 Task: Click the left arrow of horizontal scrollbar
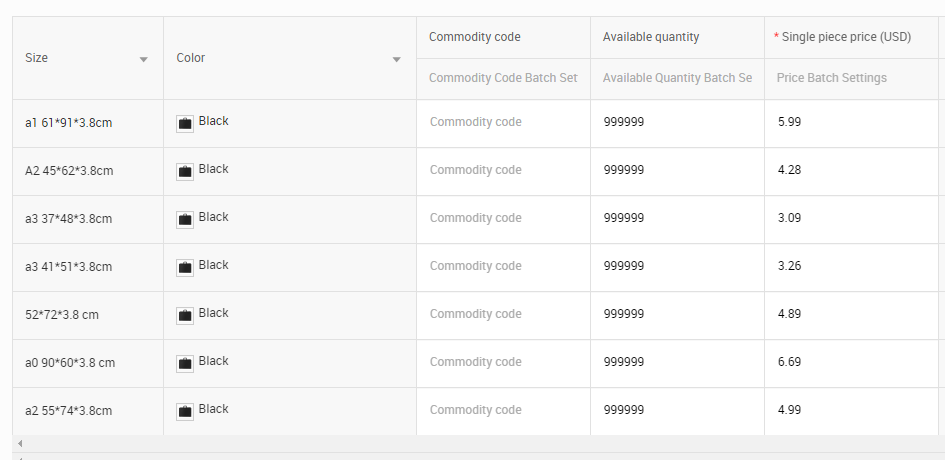pyautogui.click(x=20, y=444)
